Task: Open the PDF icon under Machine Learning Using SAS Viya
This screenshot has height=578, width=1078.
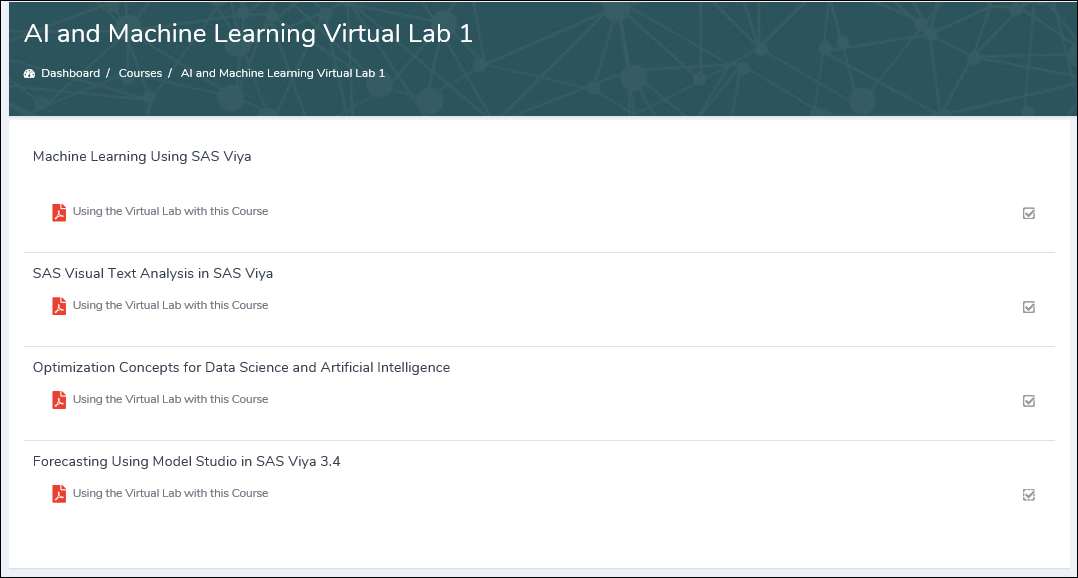Action: [59, 212]
